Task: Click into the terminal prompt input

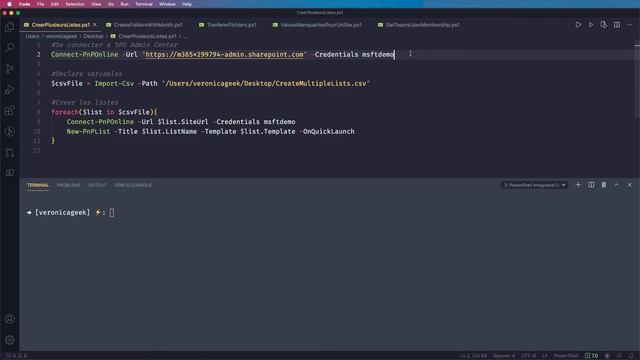Action: (112, 213)
